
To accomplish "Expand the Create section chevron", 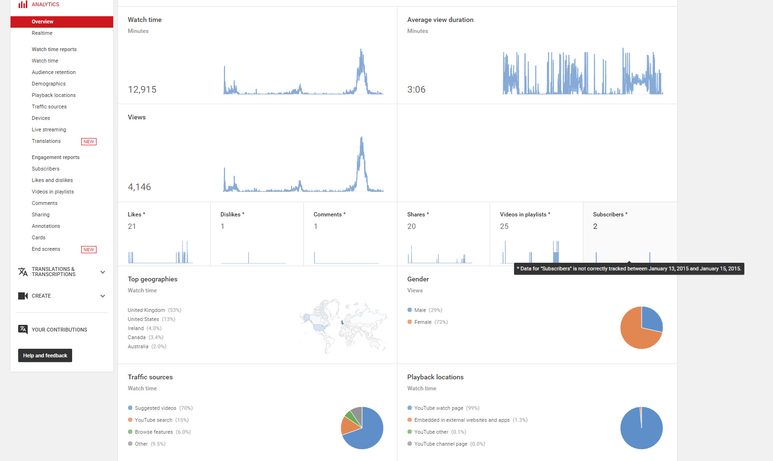I will [x=103, y=296].
